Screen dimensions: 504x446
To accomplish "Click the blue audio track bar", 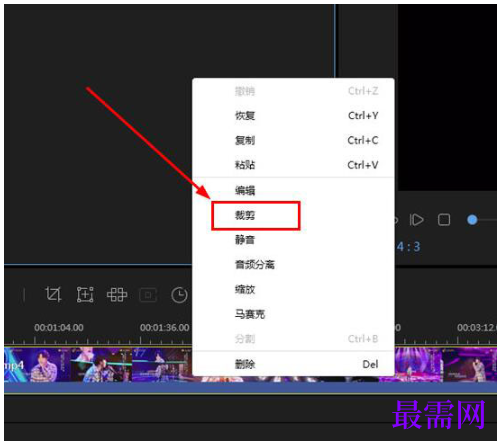I will tap(250, 388).
